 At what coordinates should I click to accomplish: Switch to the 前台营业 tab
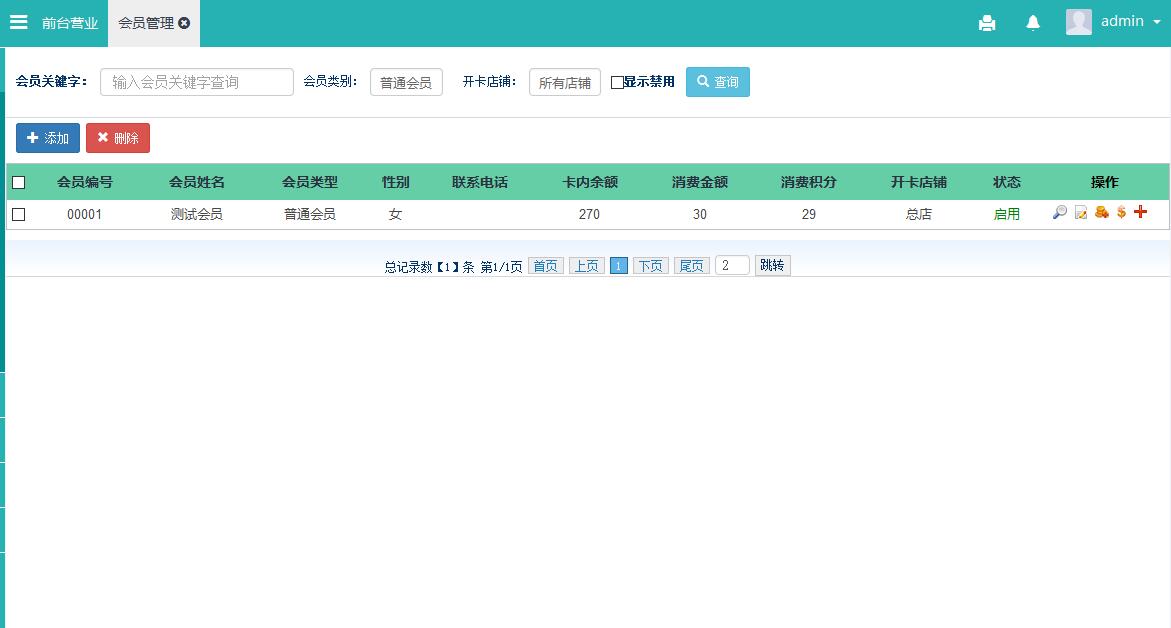[70, 23]
